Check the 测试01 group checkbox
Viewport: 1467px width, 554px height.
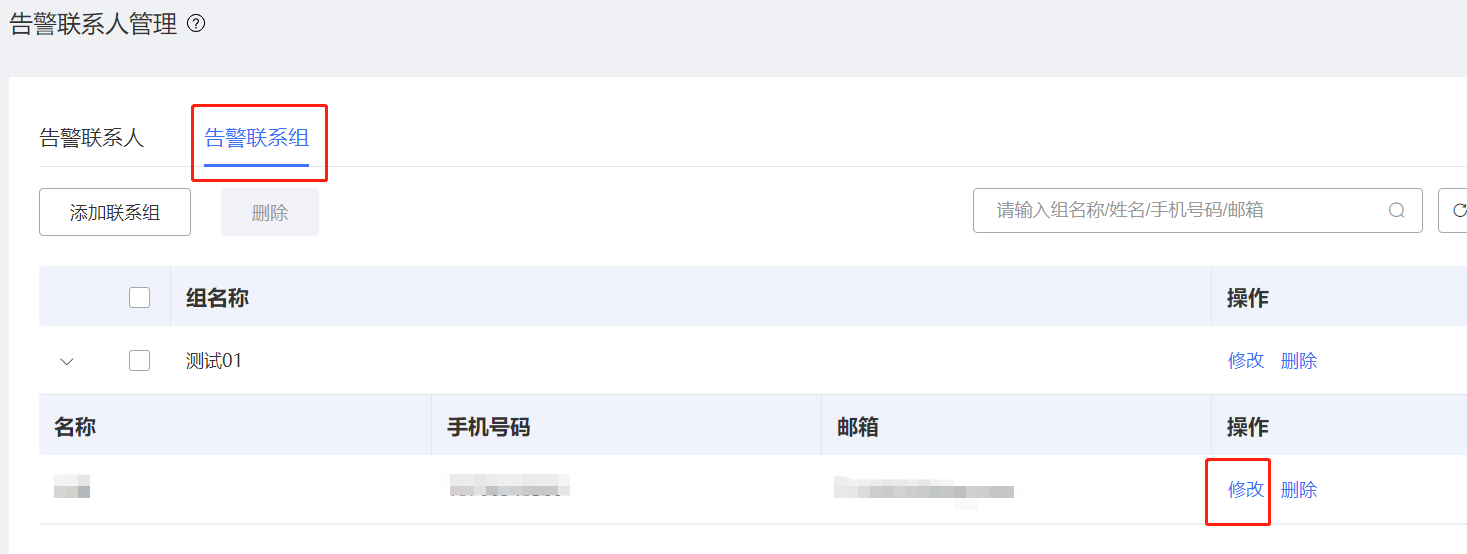click(x=140, y=361)
